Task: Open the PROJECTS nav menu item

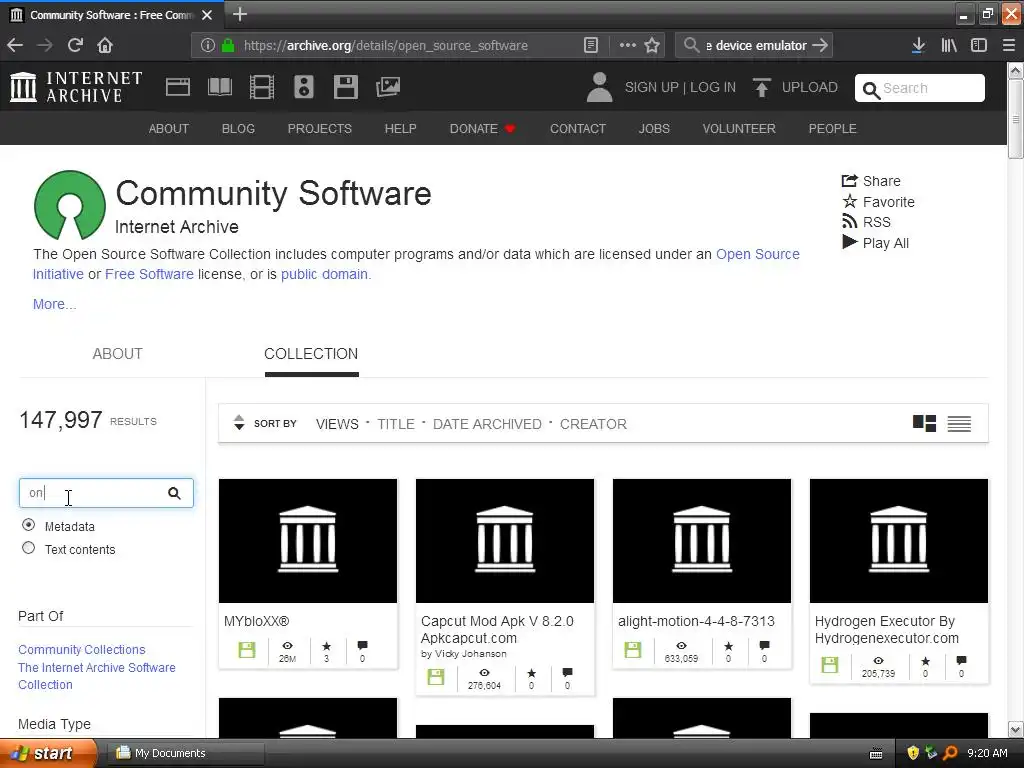Action: tap(319, 129)
